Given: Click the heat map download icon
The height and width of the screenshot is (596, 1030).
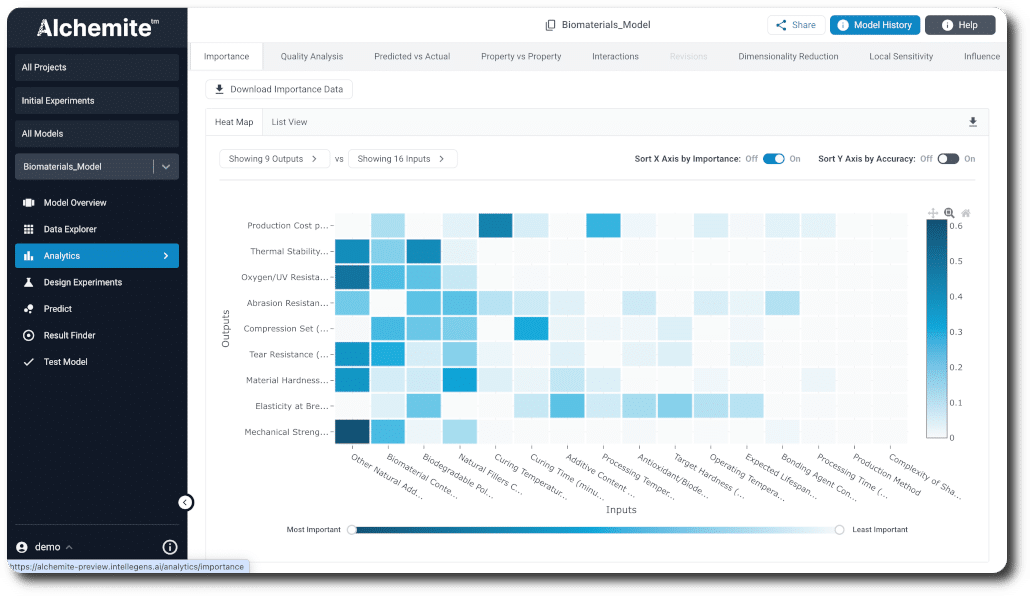Looking at the screenshot, I should pos(973,122).
